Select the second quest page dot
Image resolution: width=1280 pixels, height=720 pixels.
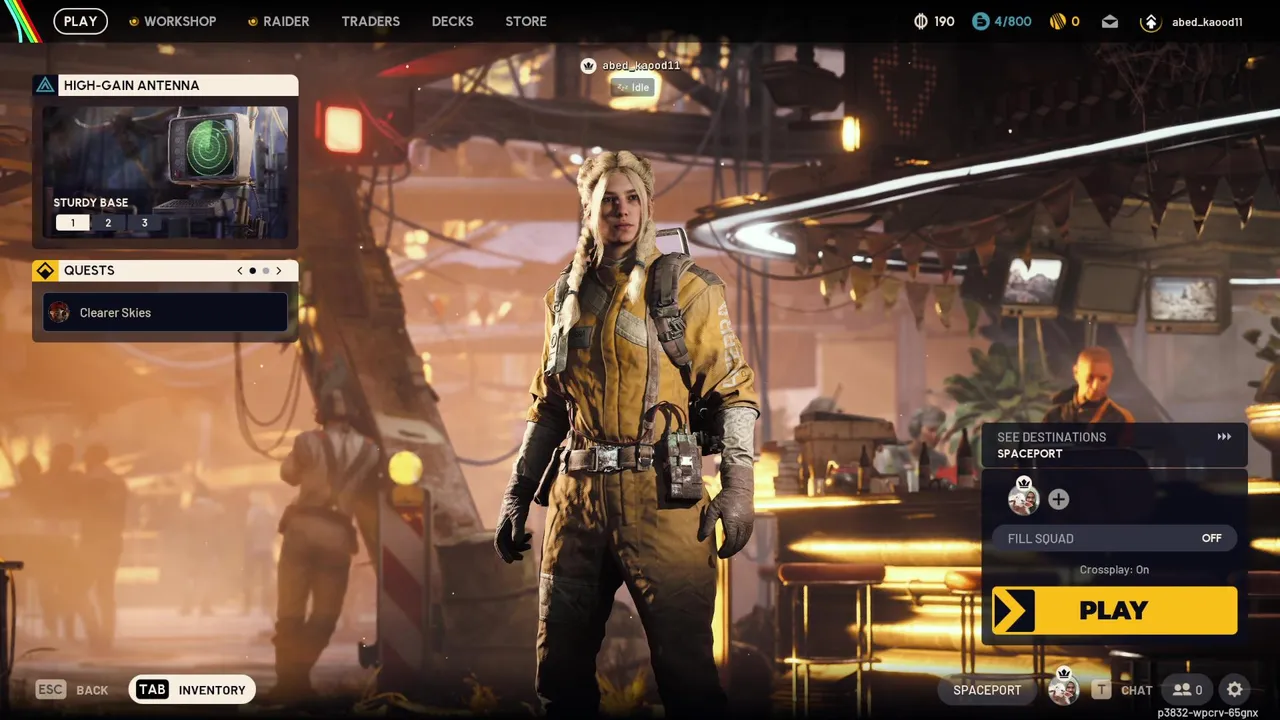(x=265, y=271)
